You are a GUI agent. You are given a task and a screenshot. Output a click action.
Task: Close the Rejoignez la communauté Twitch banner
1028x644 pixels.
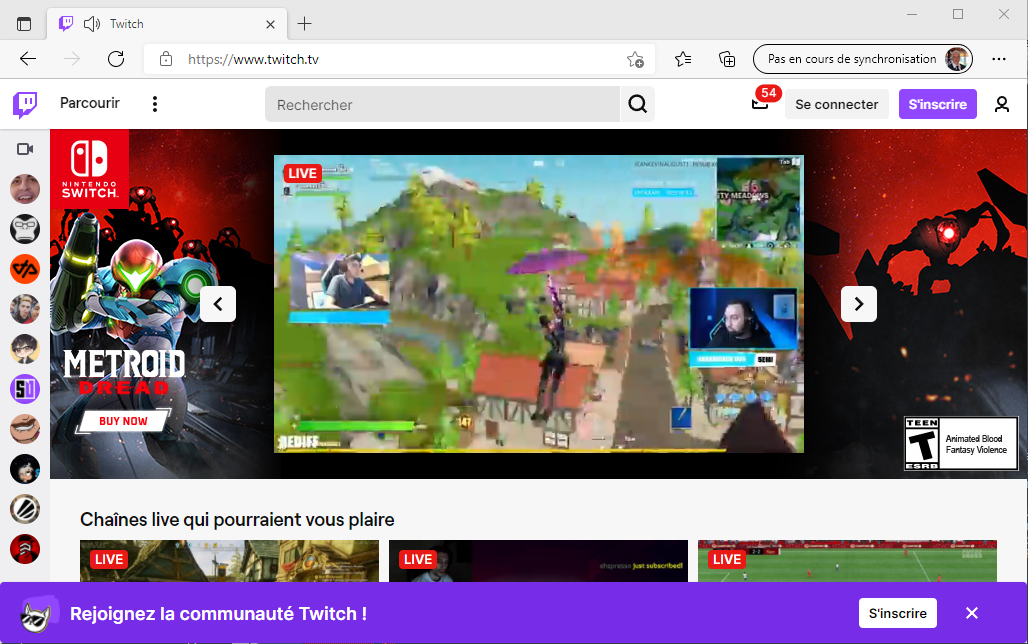[972, 613]
